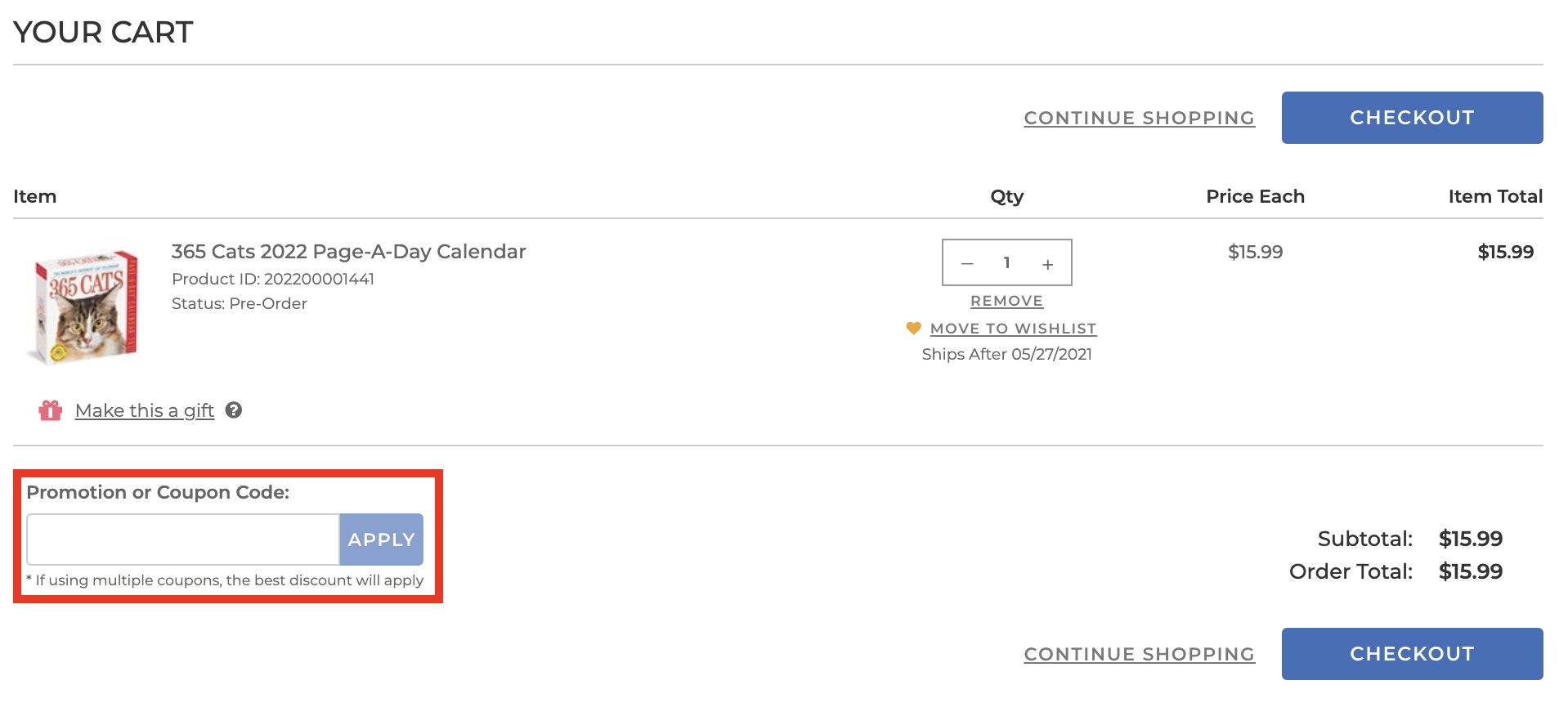Remove the calendar from the cart
Viewport: 1568px width, 703px height.
[1006, 301]
